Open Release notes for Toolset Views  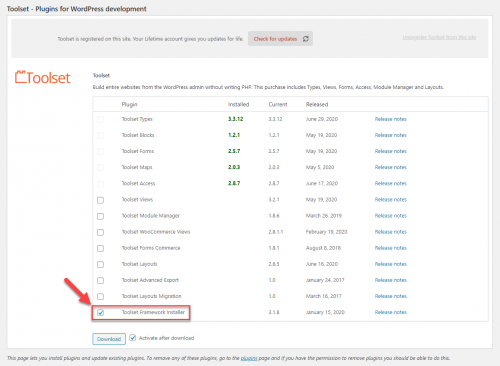click(x=391, y=199)
